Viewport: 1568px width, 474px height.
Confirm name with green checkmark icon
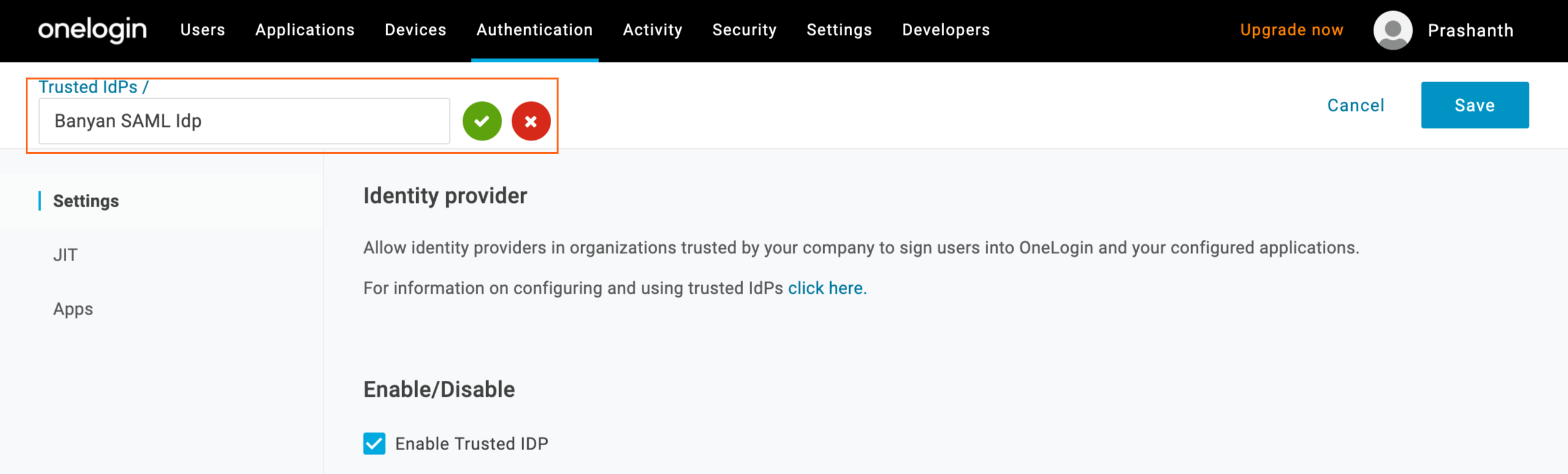(x=482, y=121)
